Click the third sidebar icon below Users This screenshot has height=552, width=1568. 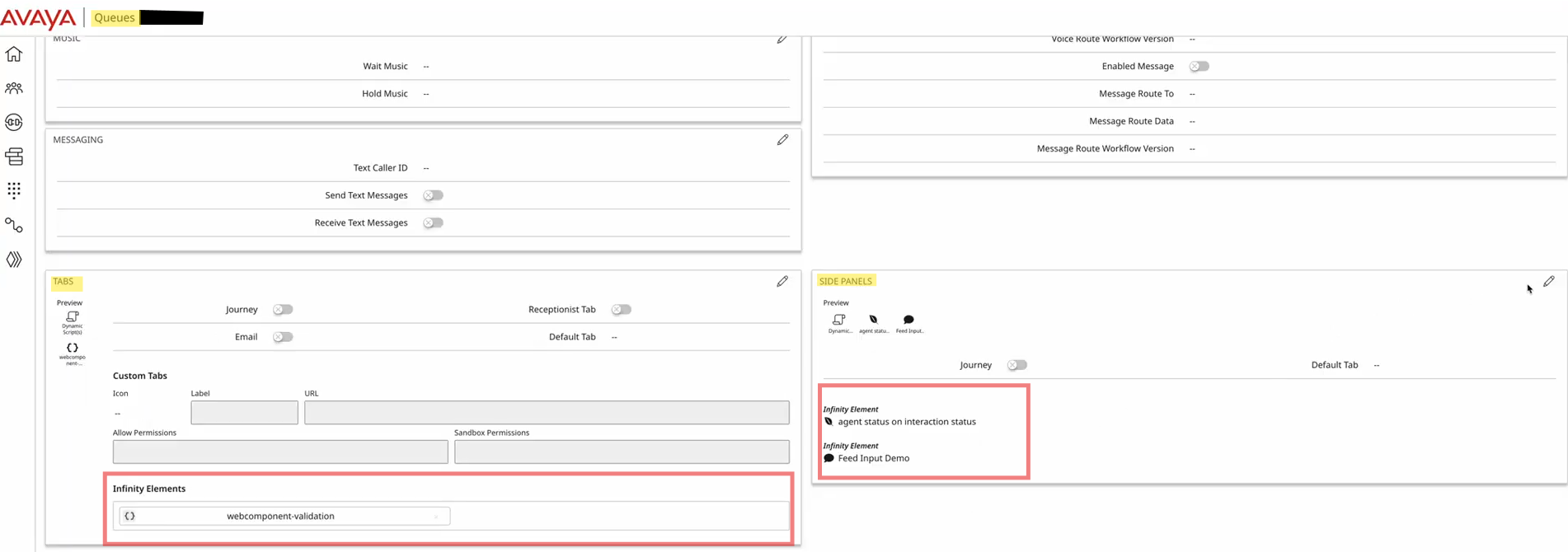(14, 122)
